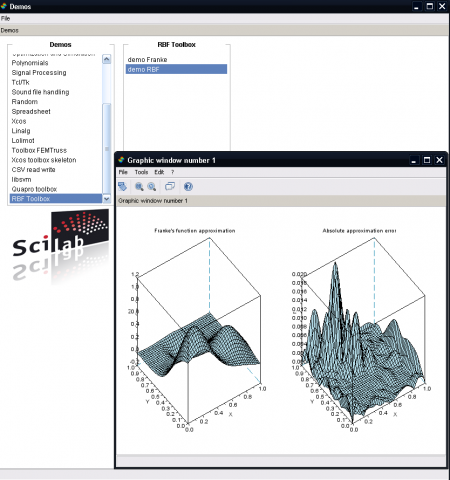450x480 pixels.
Task: Select RBF Toolbox in Demos list
Action: (56, 199)
